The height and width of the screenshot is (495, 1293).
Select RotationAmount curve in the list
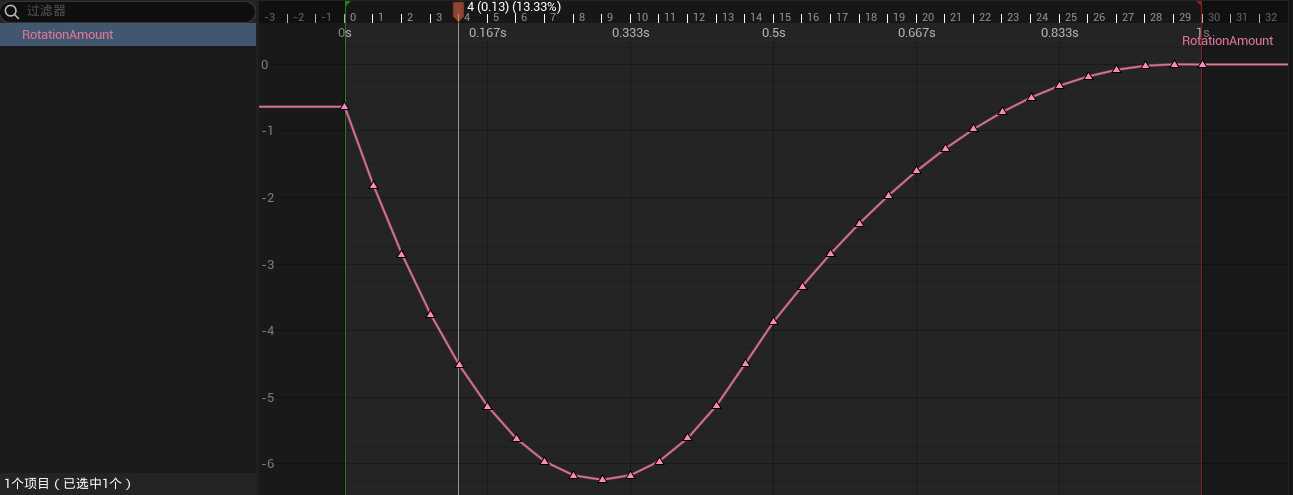pos(68,34)
